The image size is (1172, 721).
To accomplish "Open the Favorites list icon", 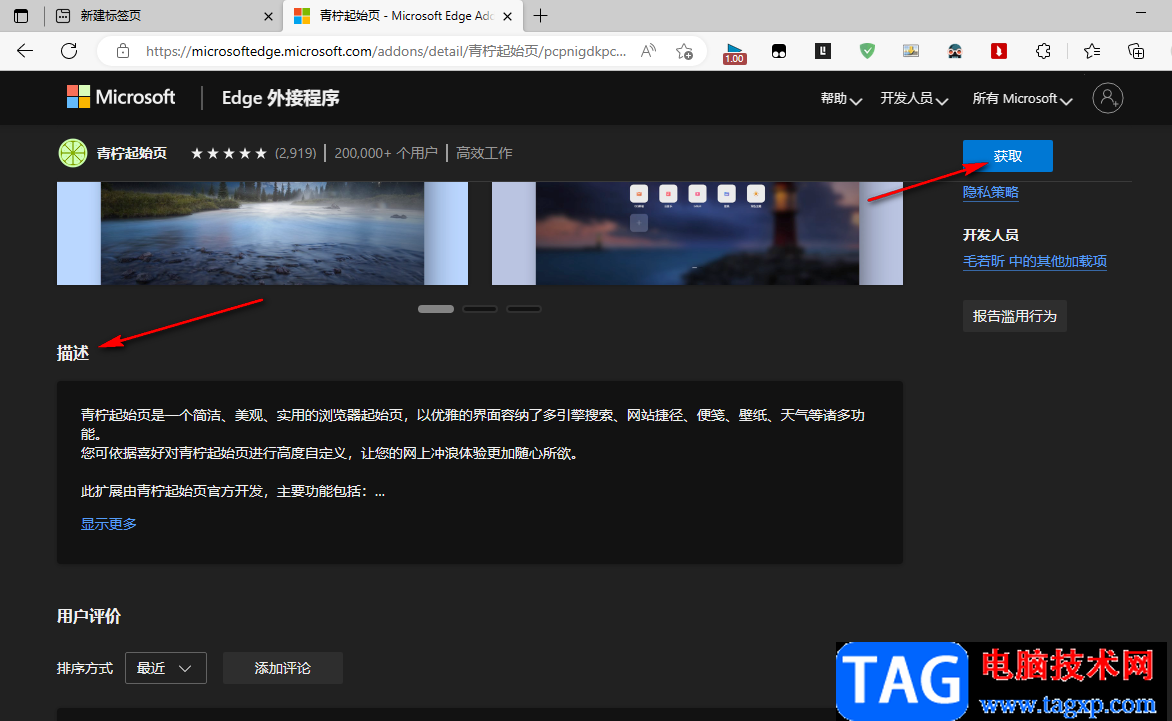I will [x=1092, y=51].
